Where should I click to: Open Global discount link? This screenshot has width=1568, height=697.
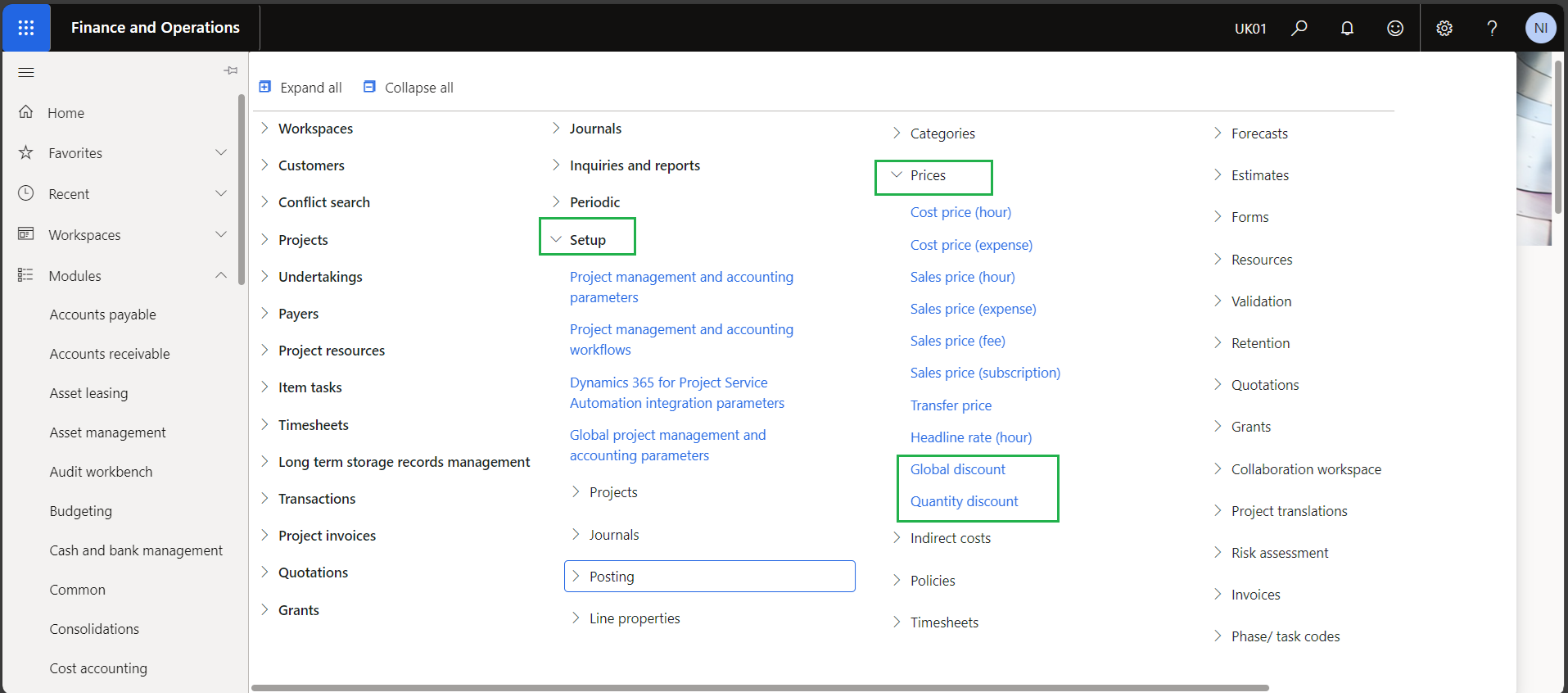(x=958, y=469)
